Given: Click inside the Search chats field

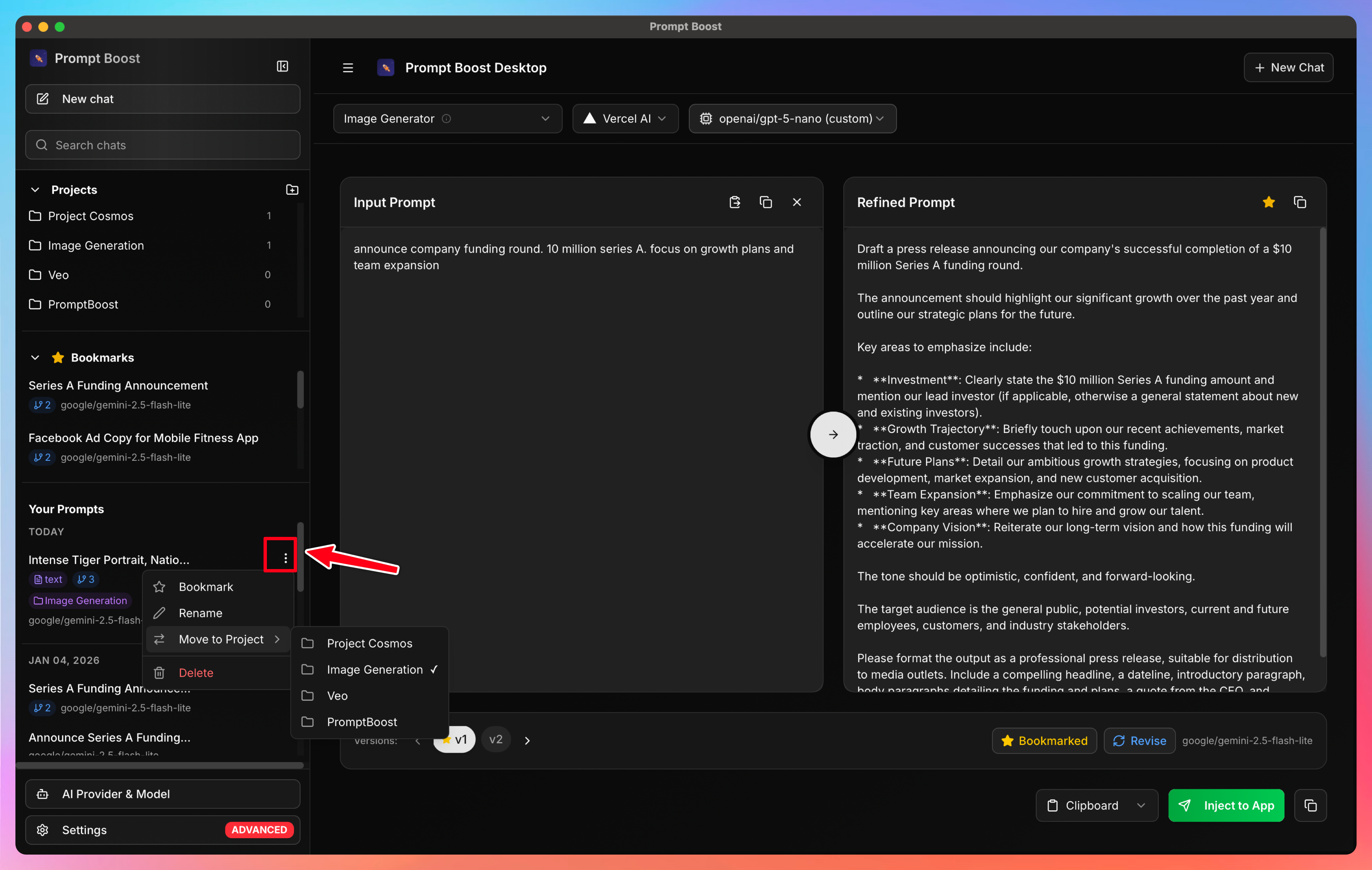Looking at the screenshot, I should [x=162, y=145].
